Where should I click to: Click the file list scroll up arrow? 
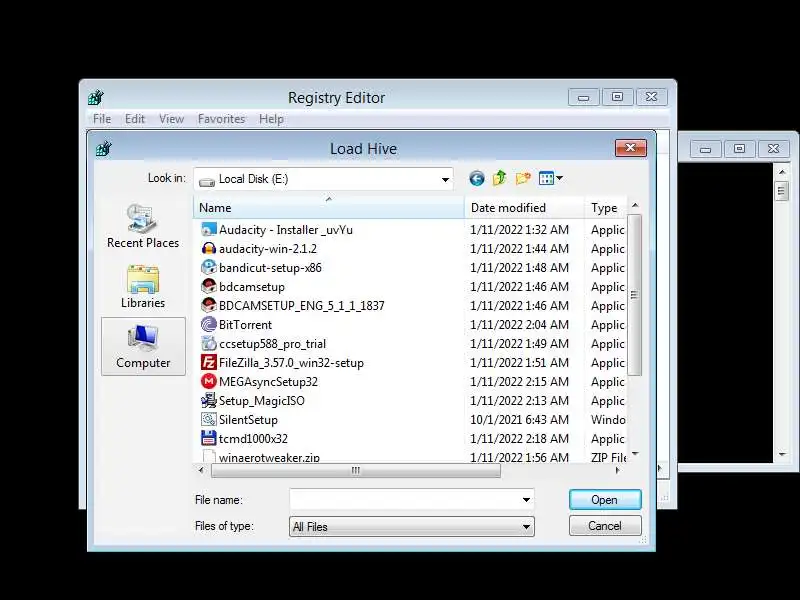[x=635, y=206]
